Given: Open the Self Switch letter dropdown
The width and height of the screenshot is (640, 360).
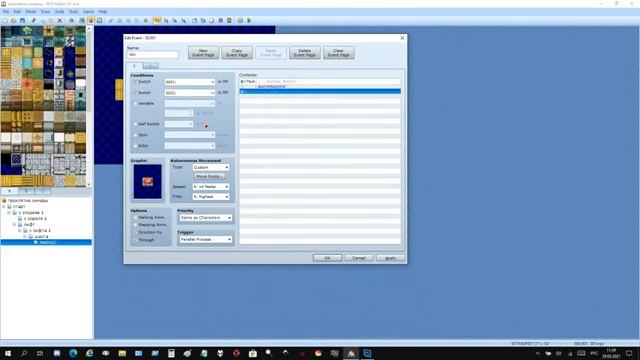Looking at the screenshot, I should (179, 124).
